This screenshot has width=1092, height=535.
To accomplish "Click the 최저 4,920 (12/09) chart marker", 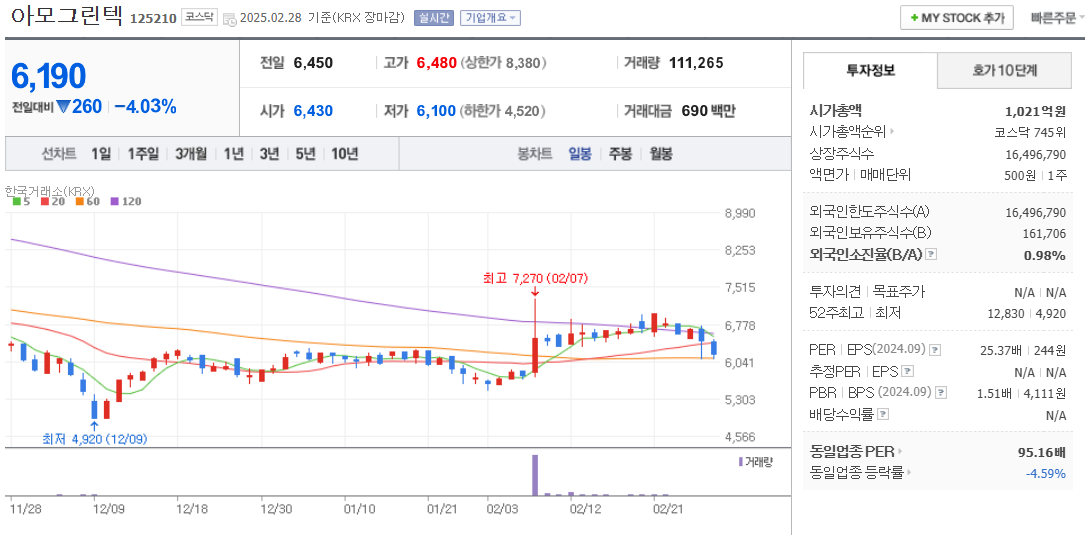I will pyautogui.click(x=95, y=439).
